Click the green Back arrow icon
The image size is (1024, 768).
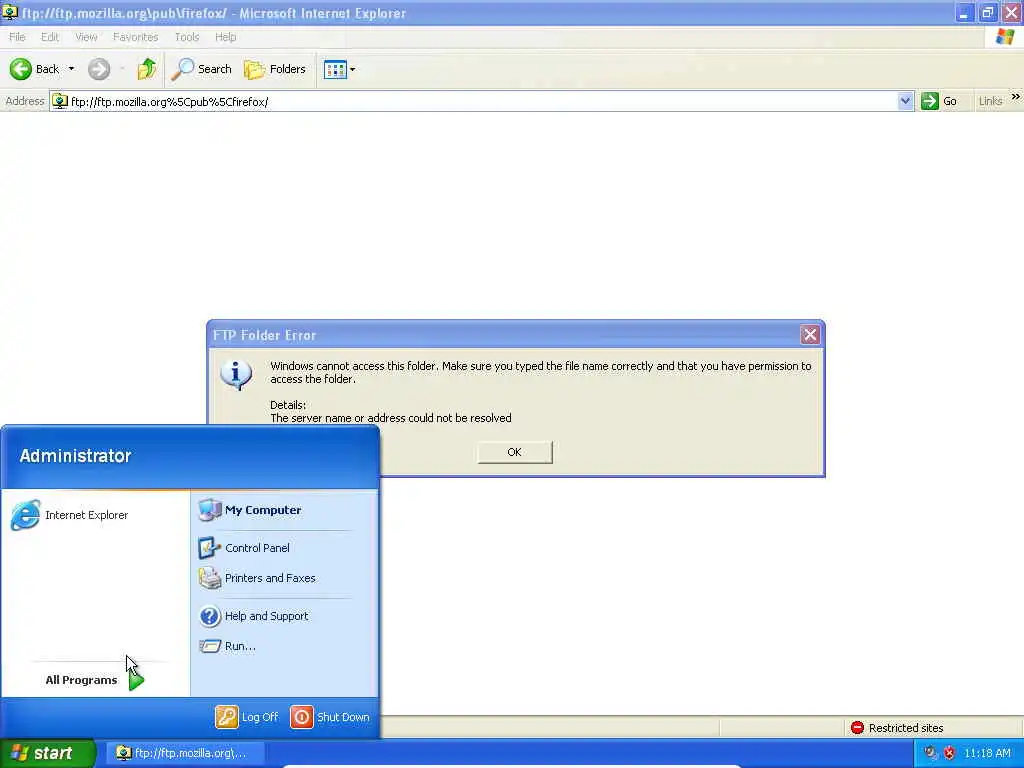[x=20, y=69]
